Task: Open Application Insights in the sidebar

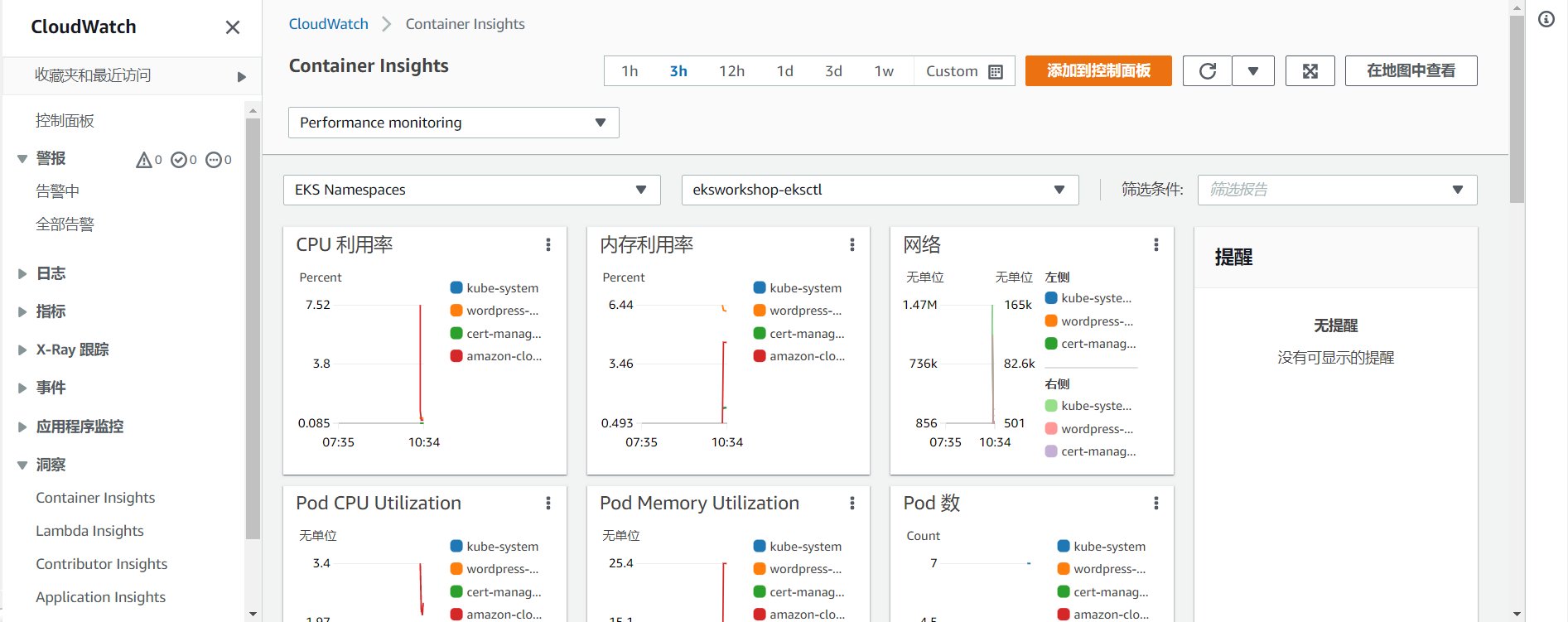Action: click(100, 597)
